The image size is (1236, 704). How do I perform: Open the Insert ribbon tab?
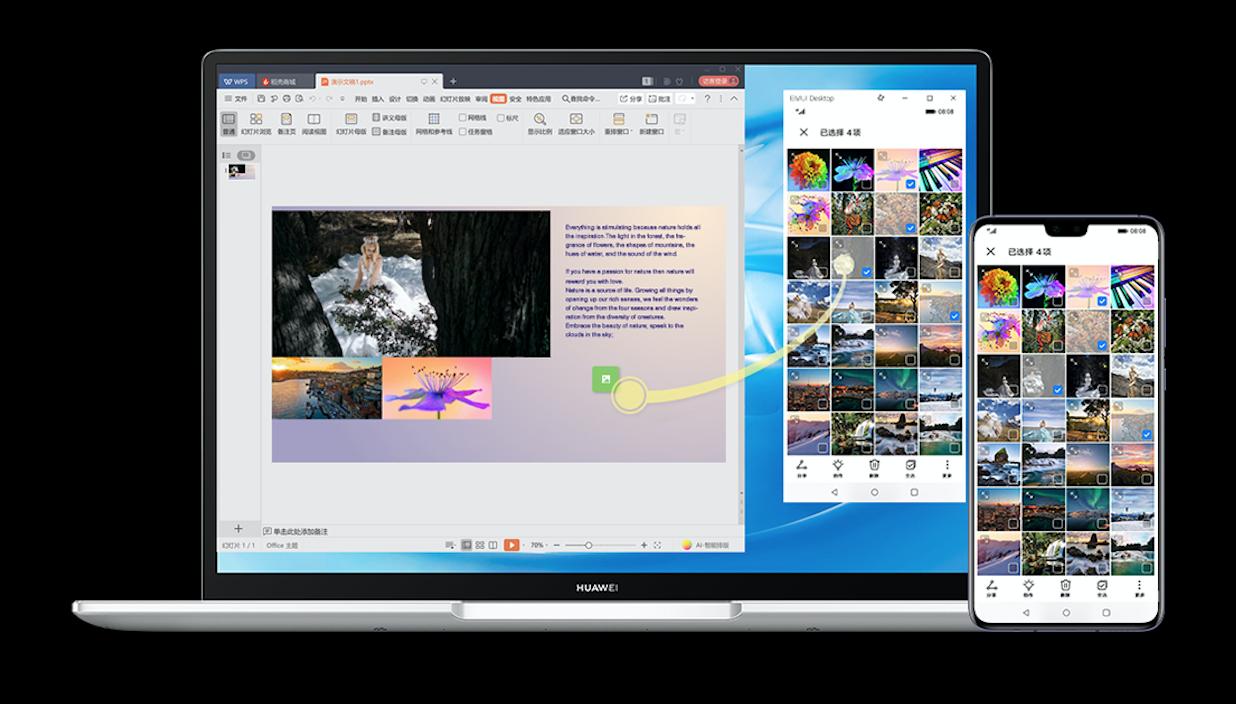coord(378,99)
